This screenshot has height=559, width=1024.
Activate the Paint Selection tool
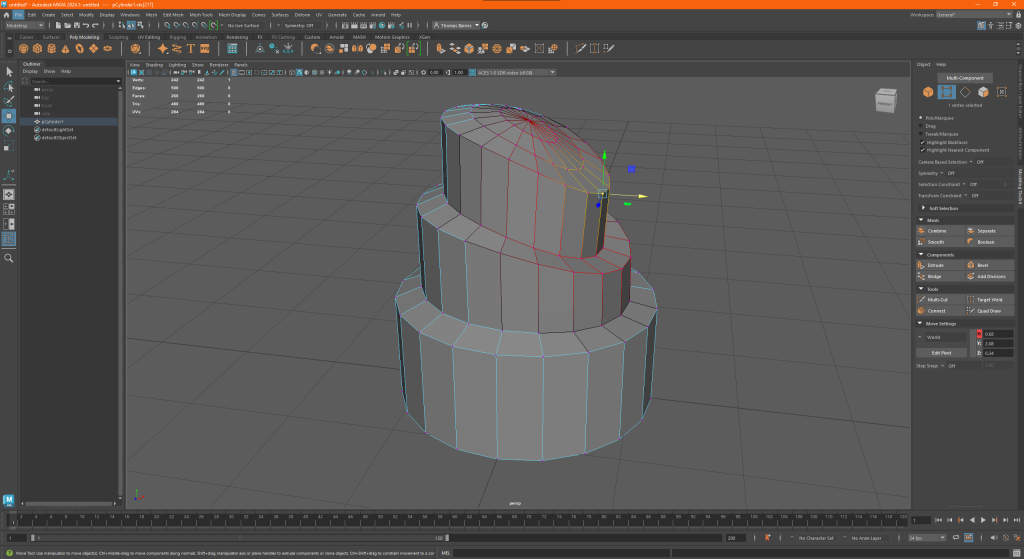tap(9, 100)
